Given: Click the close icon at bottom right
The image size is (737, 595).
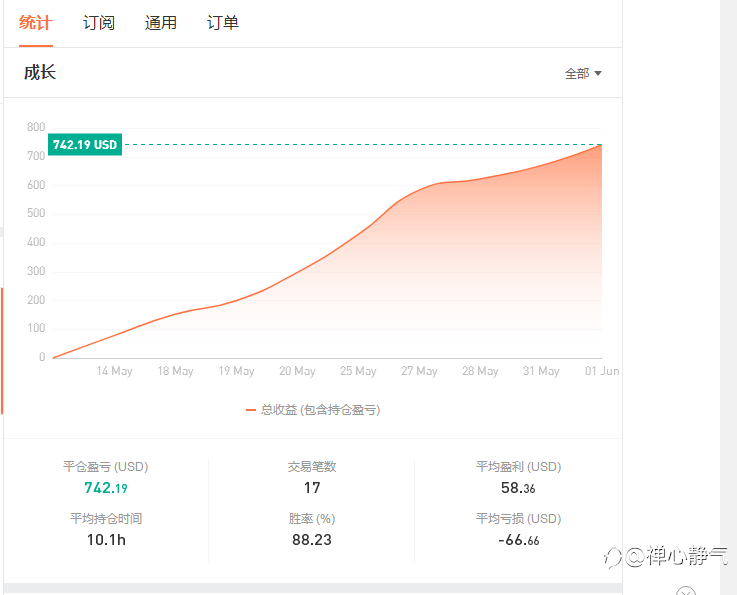Looking at the screenshot, I should [x=686, y=591].
